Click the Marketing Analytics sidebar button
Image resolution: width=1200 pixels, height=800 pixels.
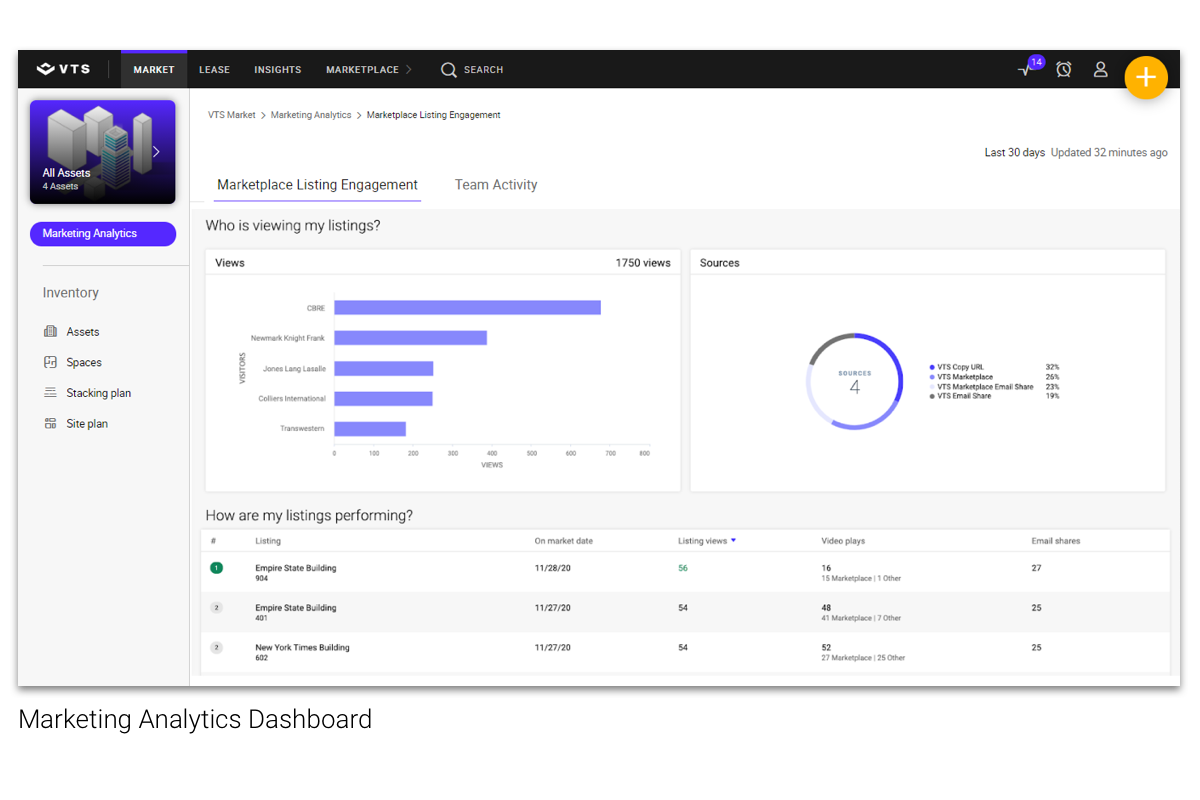103,234
